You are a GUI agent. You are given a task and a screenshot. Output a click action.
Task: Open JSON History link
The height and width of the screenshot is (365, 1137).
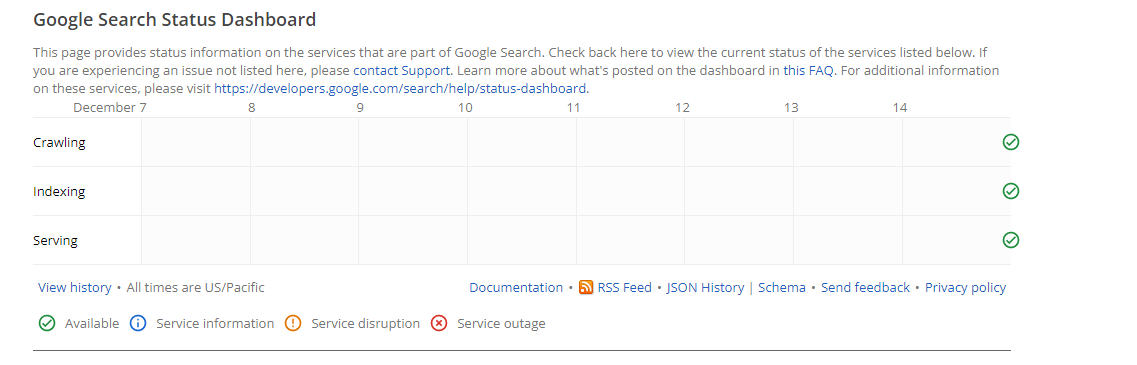[706, 287]
